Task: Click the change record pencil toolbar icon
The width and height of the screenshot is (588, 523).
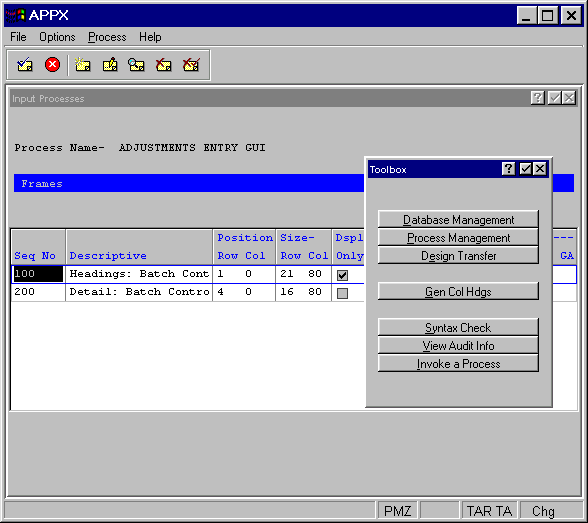Action: coord(110,65)
